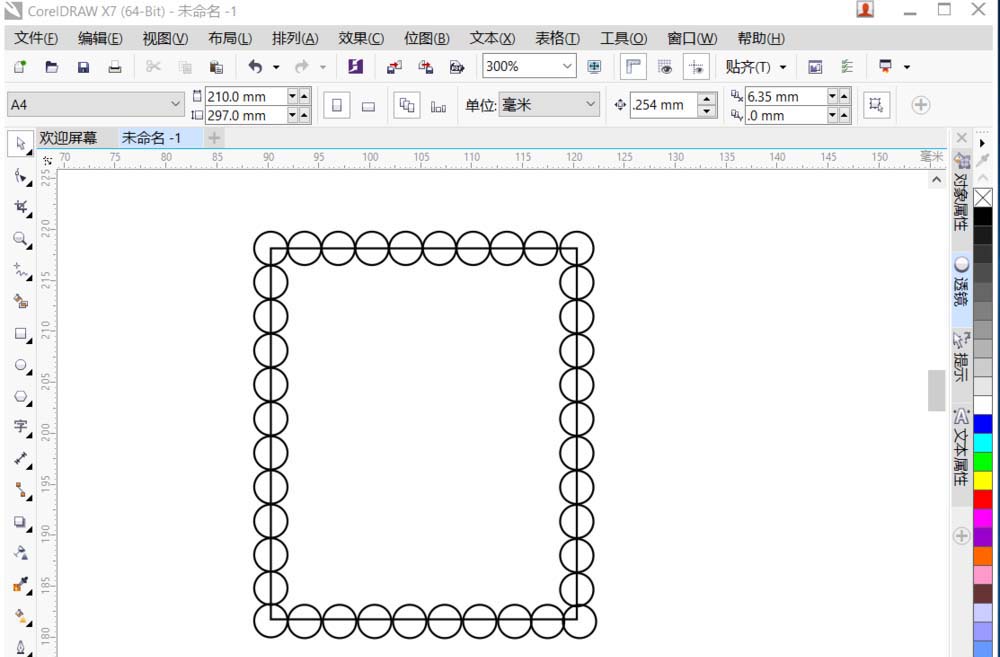Select the Ellipse tool
This screenshot has width=1000, height=657.
[x=18, y=363]
